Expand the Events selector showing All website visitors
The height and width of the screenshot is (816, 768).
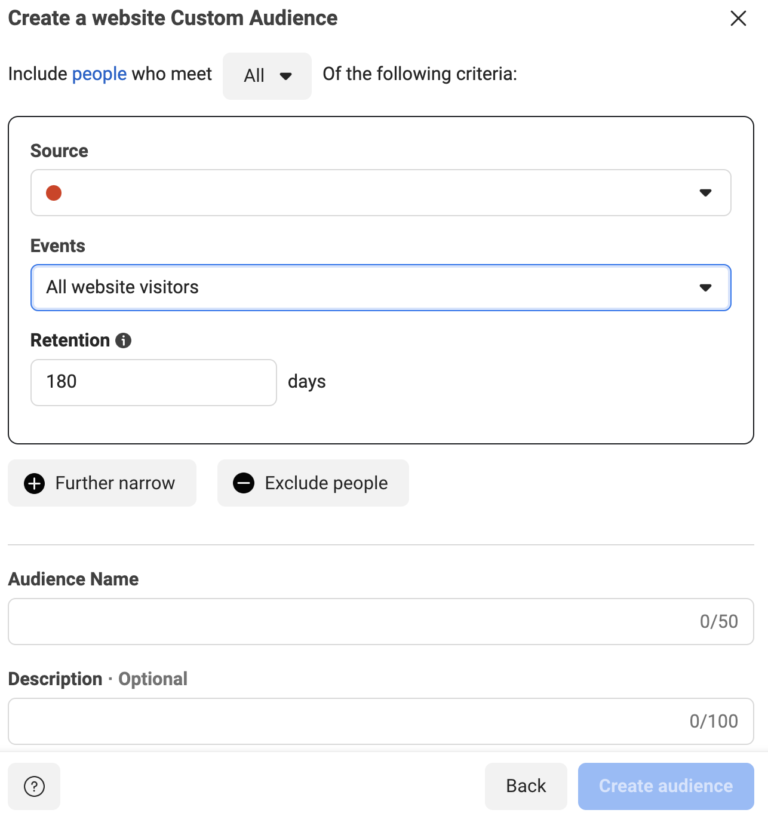[x=380, y=287]
